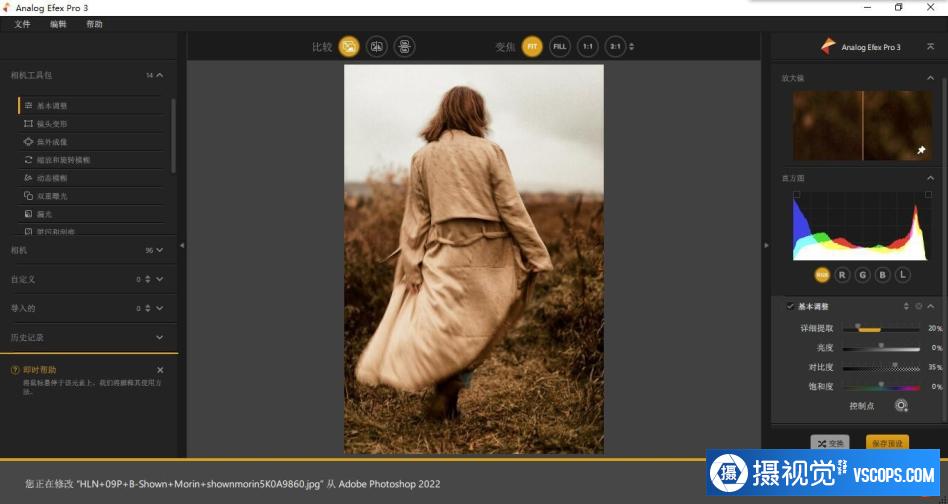Open the 帮助 menu
The height and width of the screenshot is (504, 948).
[94, 24]
